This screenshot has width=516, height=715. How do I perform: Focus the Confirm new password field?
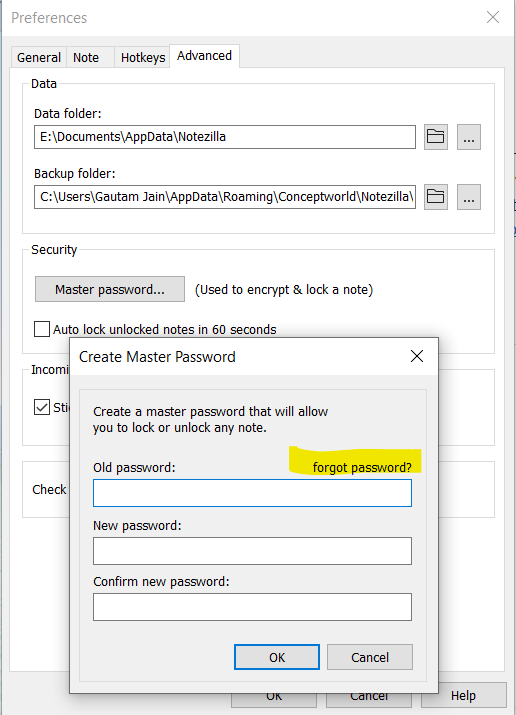coord(252,607)
